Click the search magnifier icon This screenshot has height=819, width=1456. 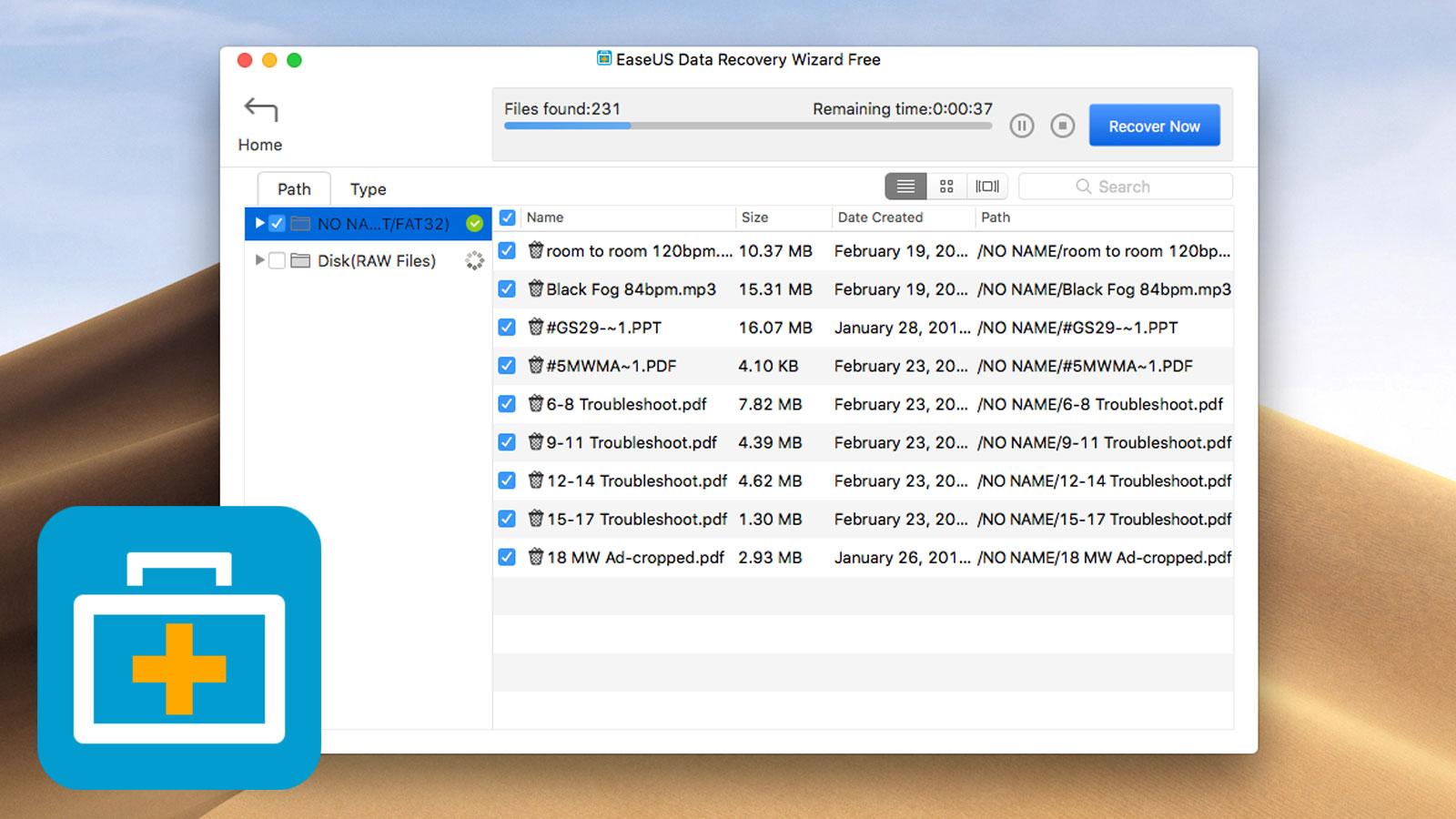(x=1083, y=187)
